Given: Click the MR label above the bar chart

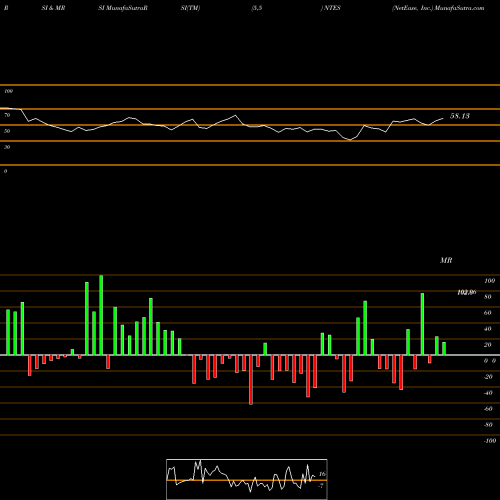Looking at the screenshot, I should pos(446,260).
